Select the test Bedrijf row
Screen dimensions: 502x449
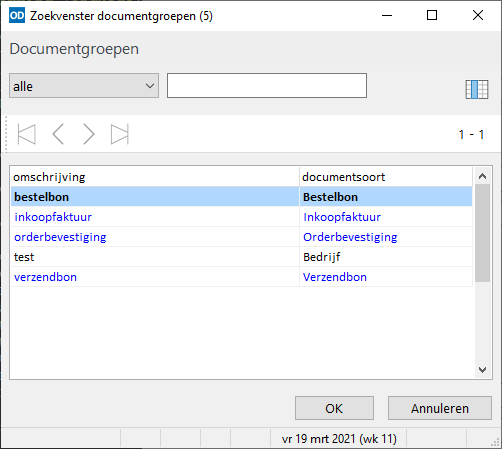(x=242, y=257)
